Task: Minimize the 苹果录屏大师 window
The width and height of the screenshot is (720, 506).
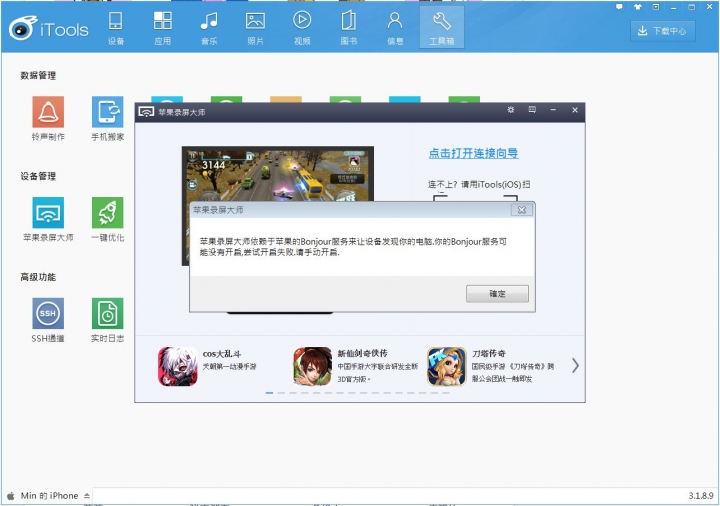Action: tap(553, 110)
